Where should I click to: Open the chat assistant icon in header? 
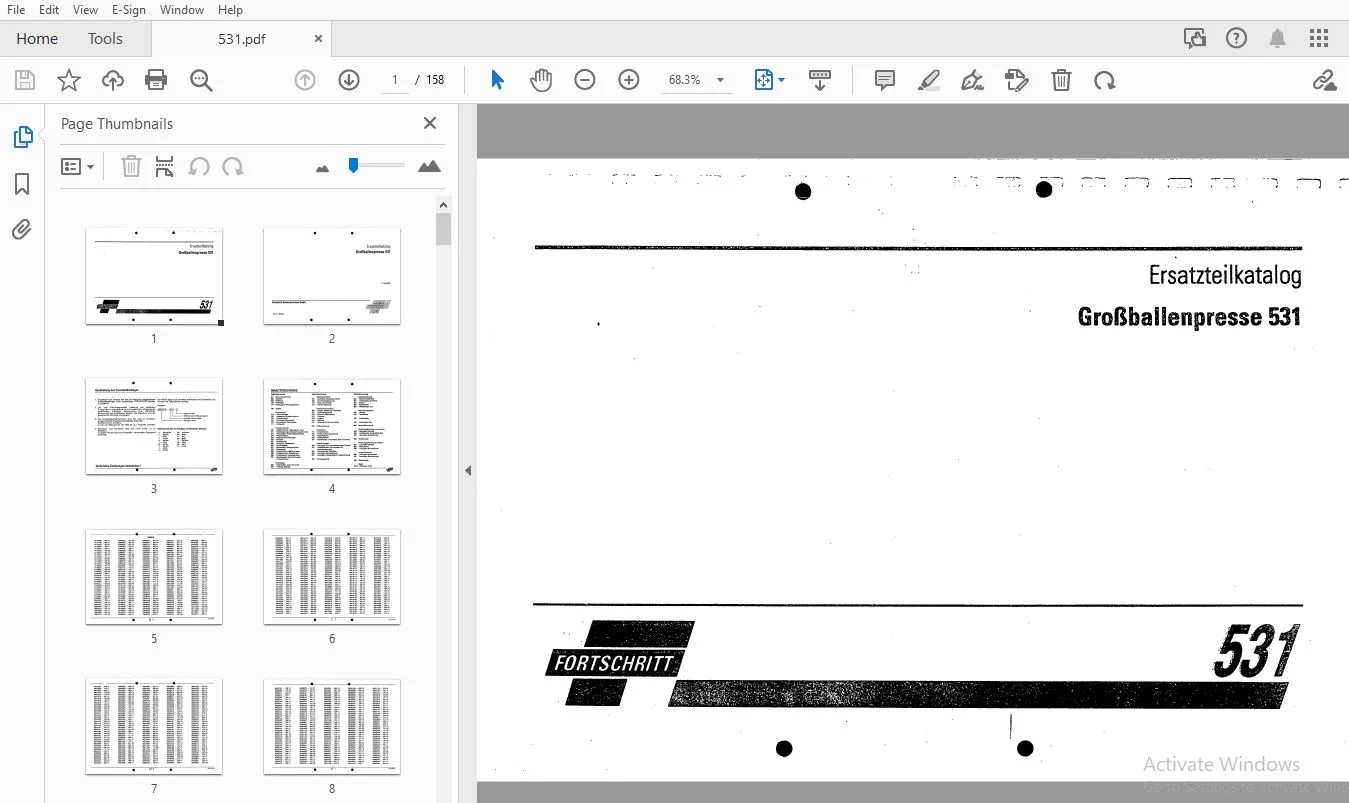coord(1194,39)
